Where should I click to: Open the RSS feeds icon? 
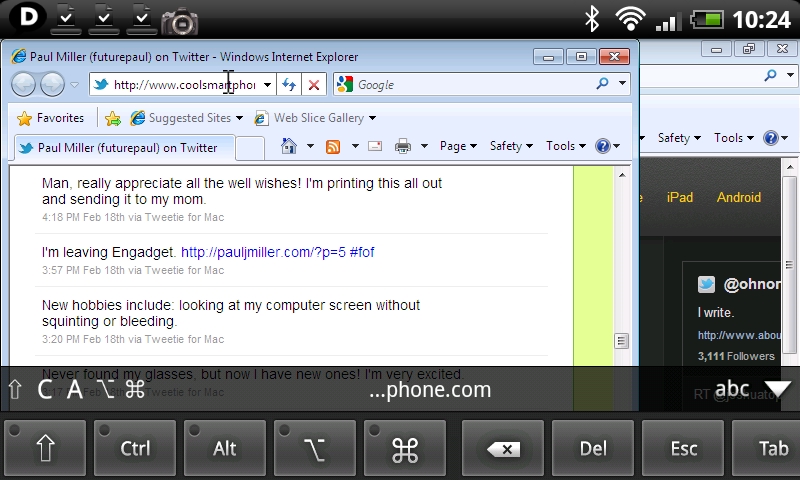click(333, 147)
